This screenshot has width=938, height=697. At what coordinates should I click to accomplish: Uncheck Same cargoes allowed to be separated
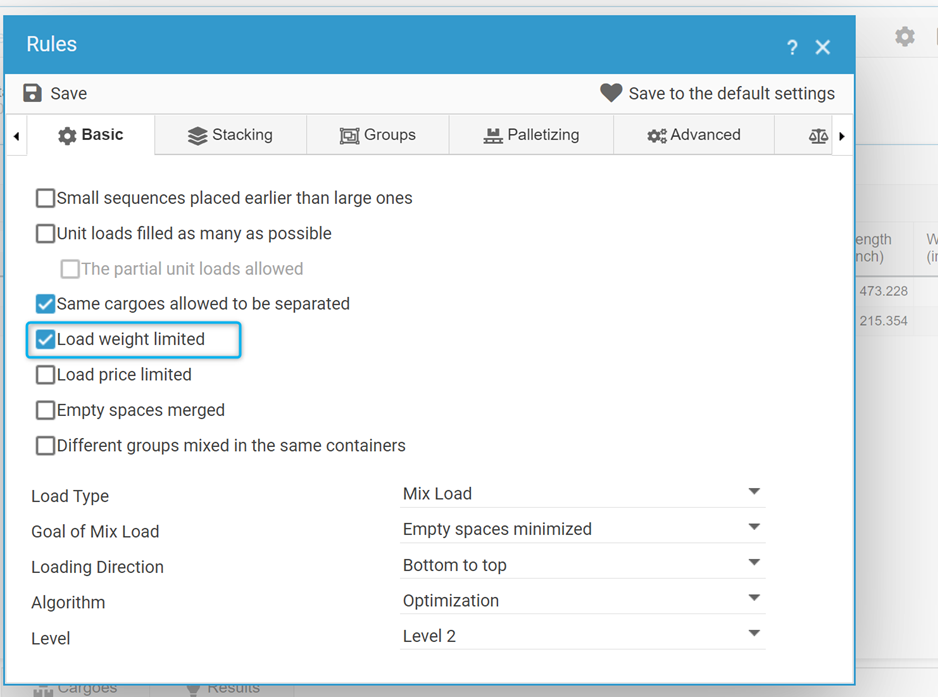pos(45,304)
